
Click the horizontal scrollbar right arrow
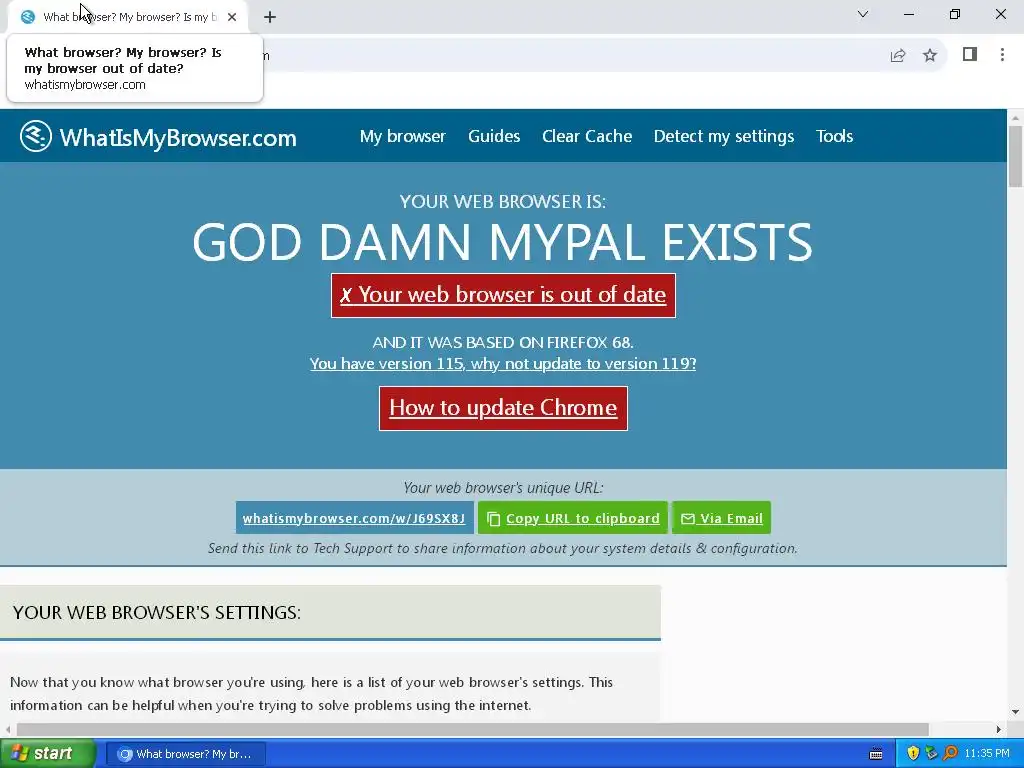coord(999,729)
